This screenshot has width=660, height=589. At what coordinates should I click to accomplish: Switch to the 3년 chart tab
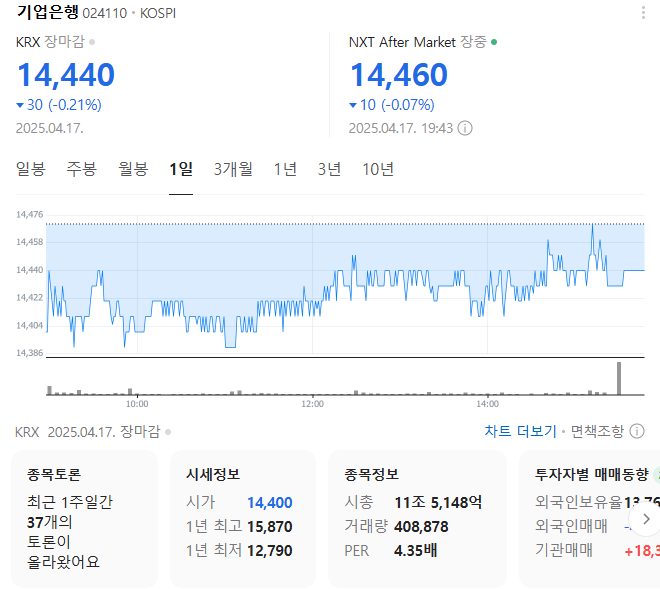pyautogui.click(x=329, y=169)
